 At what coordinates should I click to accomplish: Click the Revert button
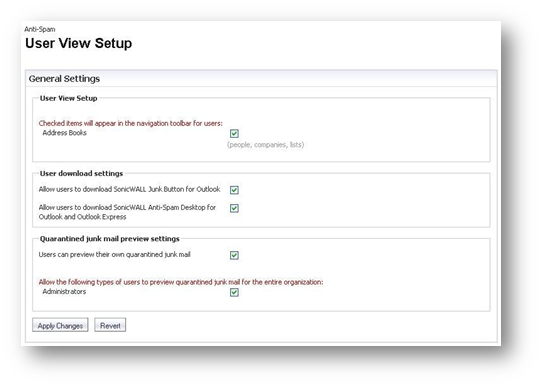tap(110, 325)
